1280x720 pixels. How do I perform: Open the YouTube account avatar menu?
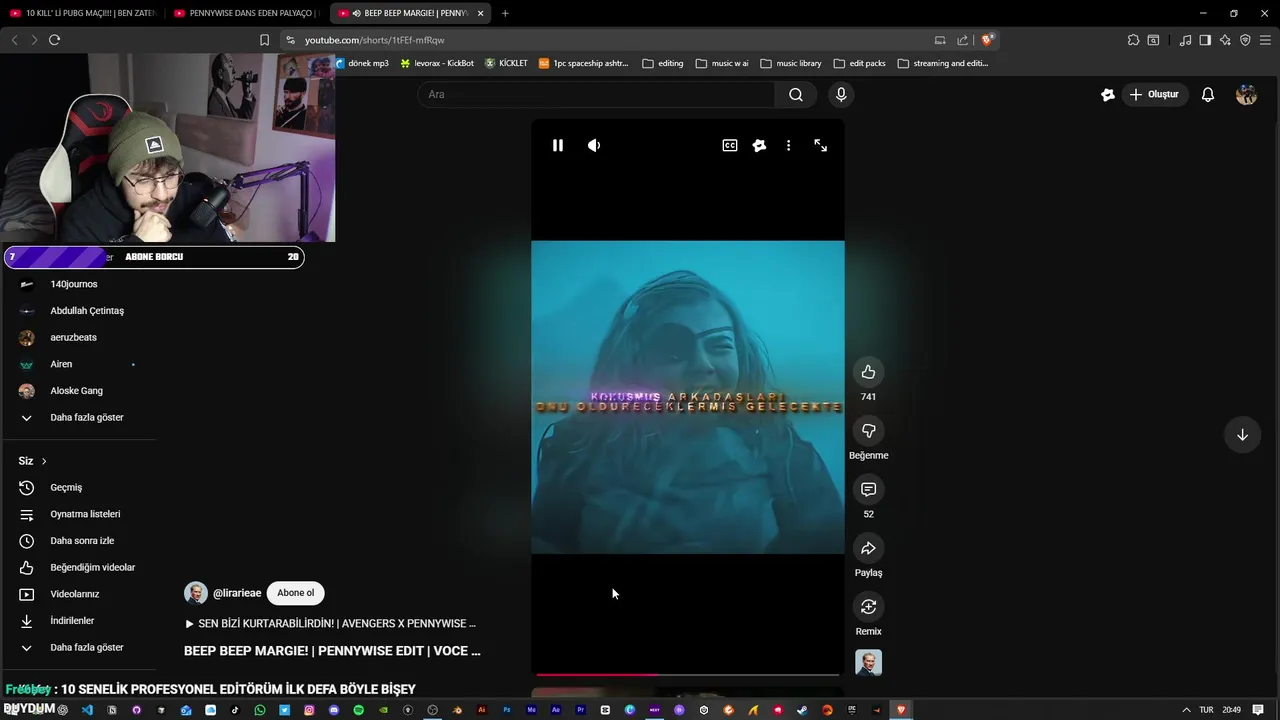tap(1246, 94)
